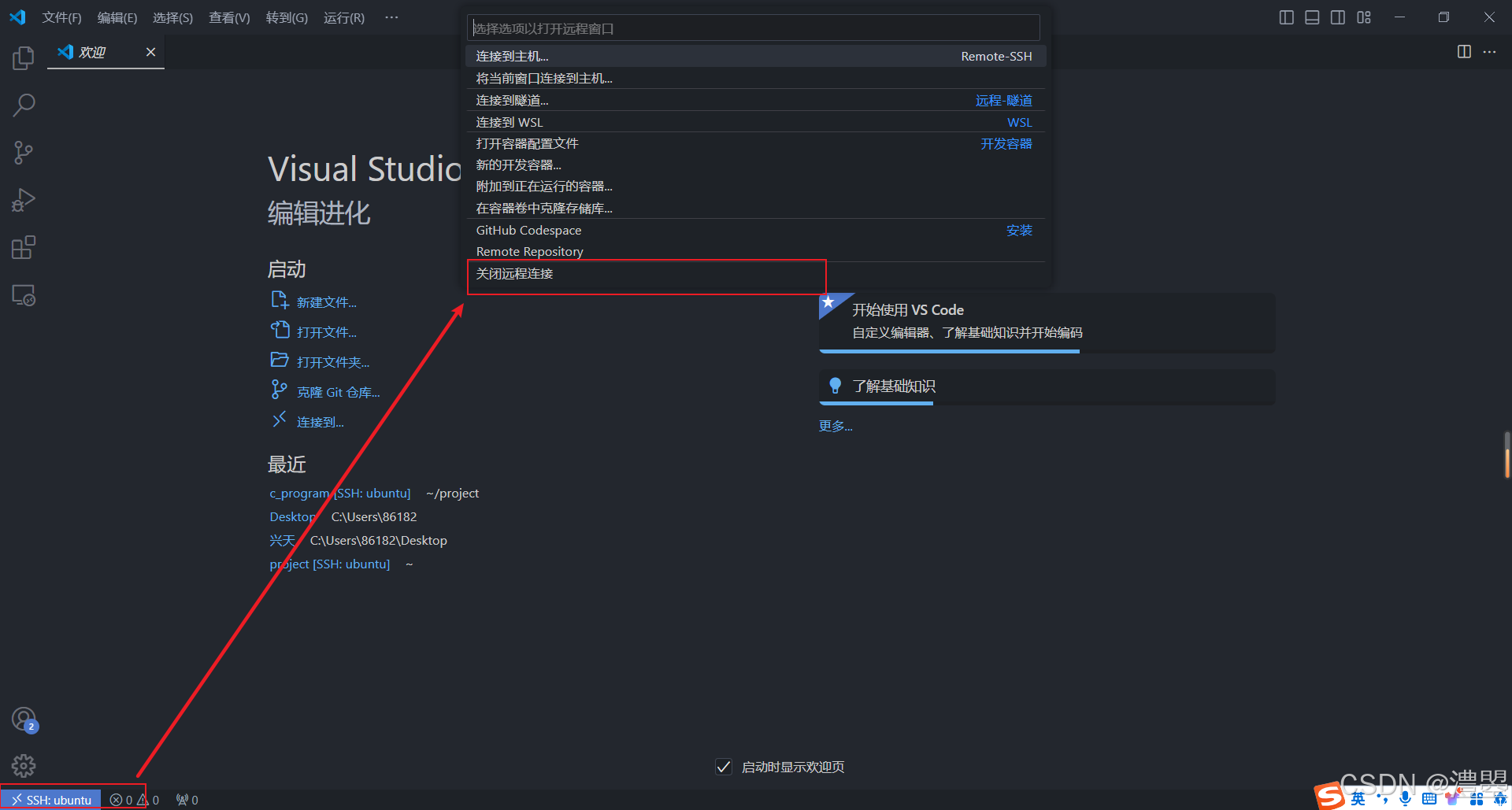
Task: Choose 打开容器配置文件 option
Action: 755,143
